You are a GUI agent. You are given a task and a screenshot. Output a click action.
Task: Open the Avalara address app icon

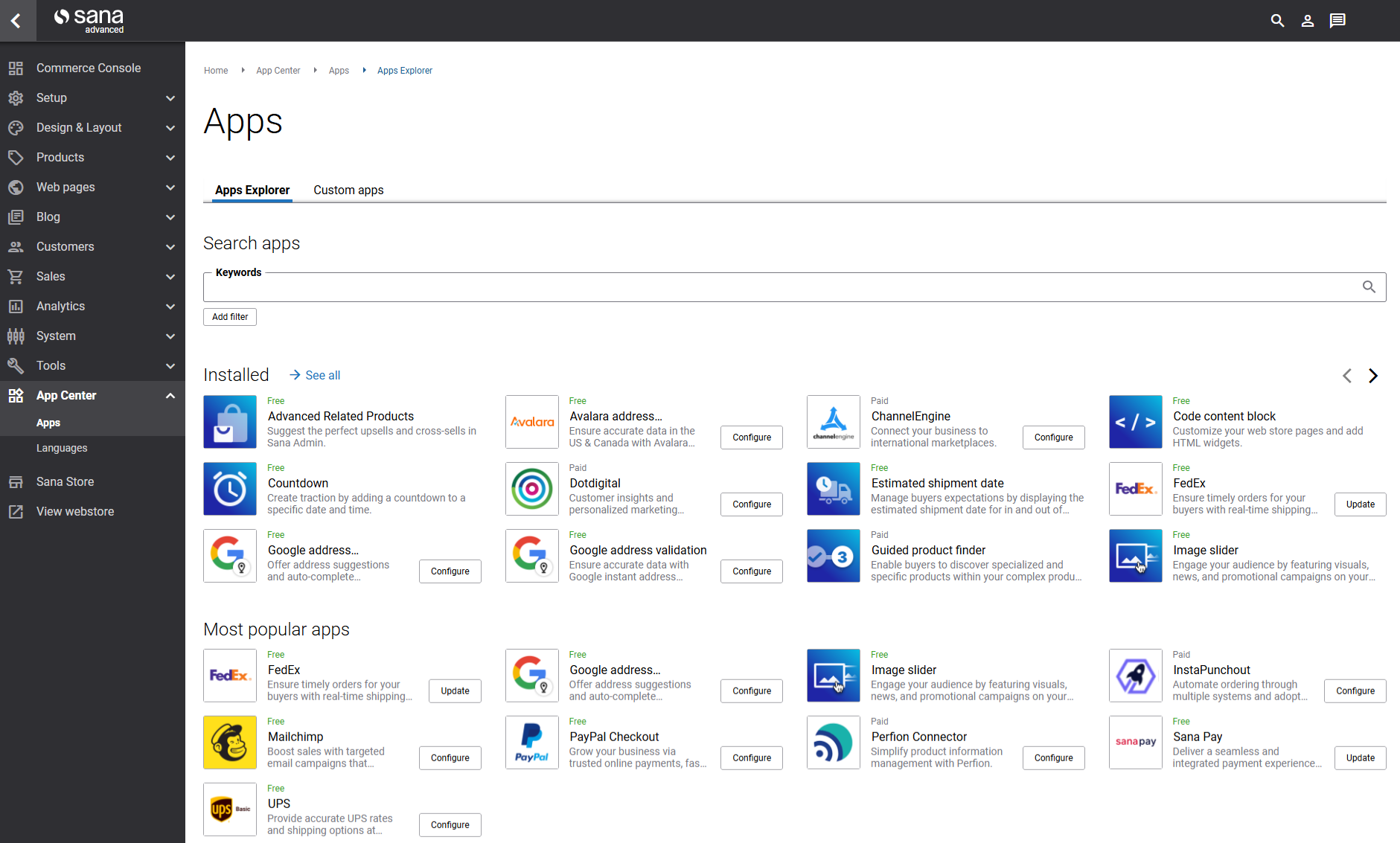(x=531, y=422)
